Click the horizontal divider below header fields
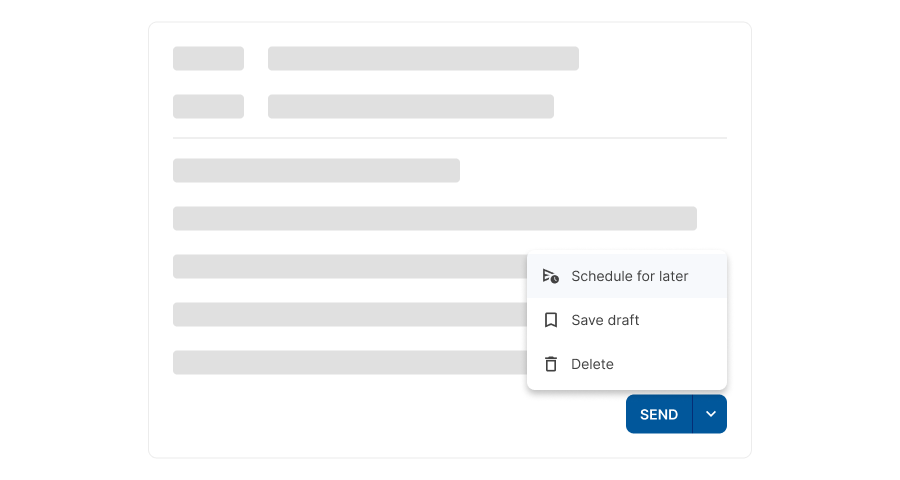 click(449, 137)
